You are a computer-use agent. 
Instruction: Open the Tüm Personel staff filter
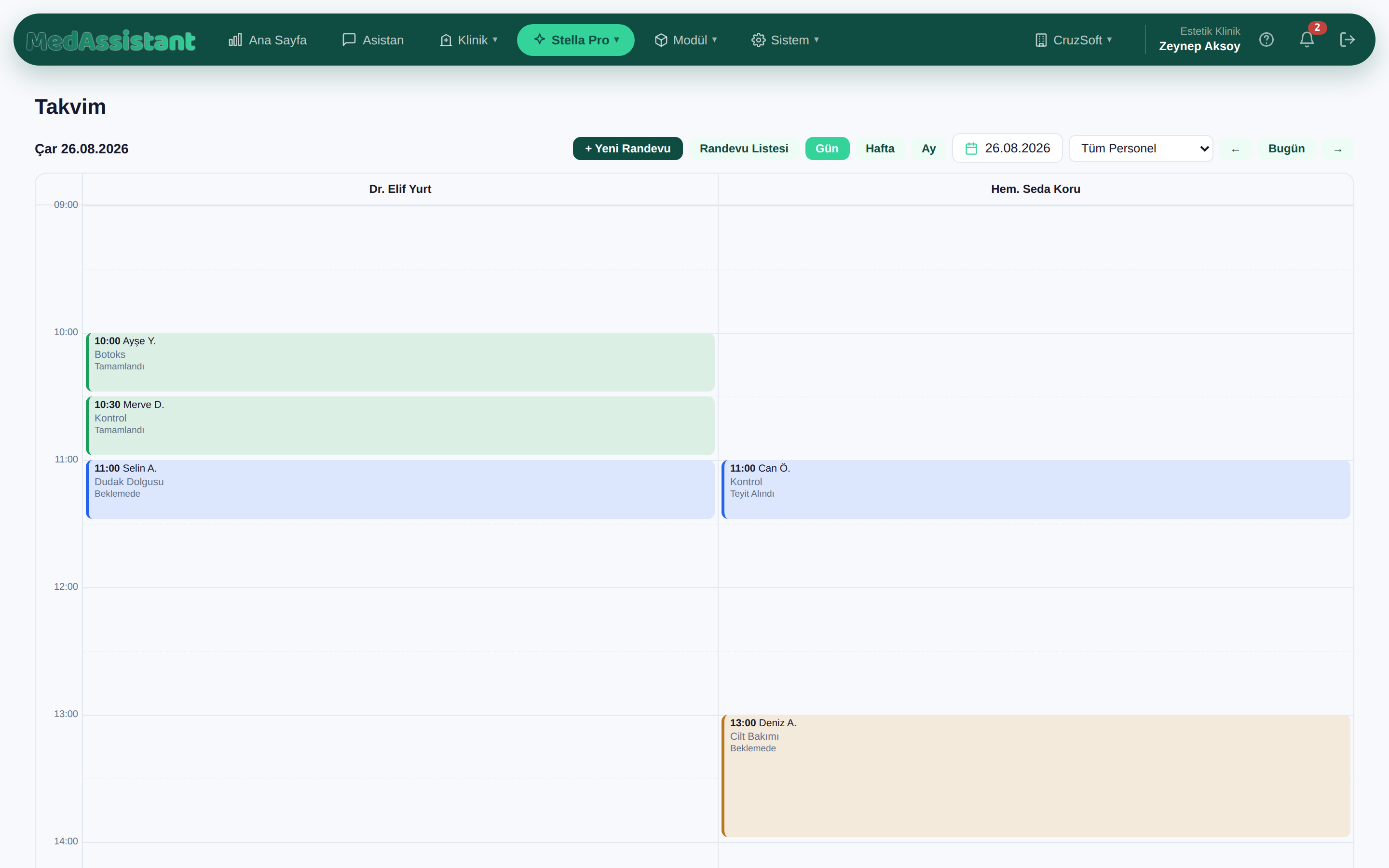(x=1141, y=149)
